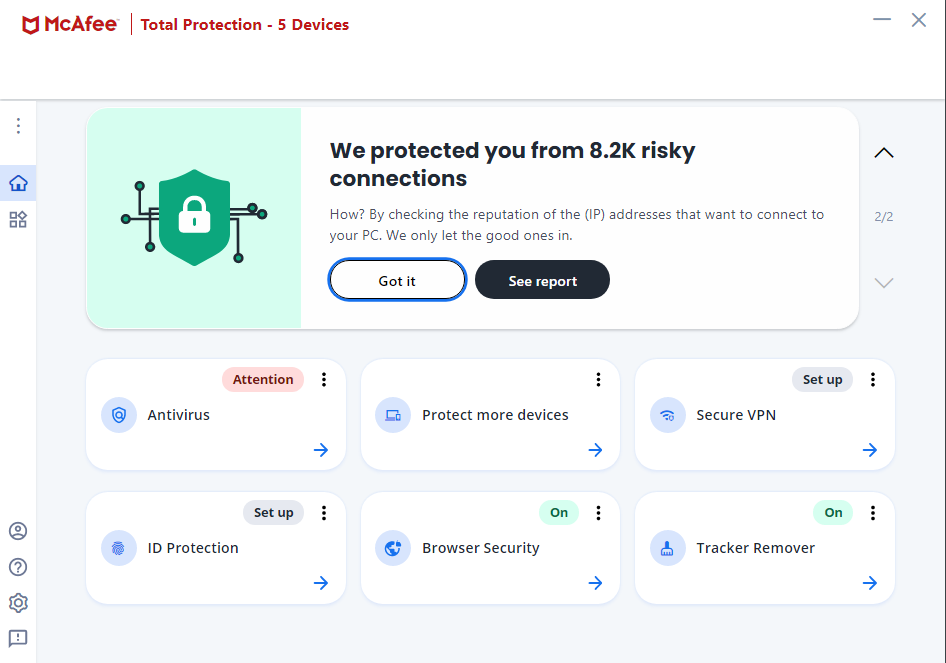
Task: Open the account profile sidebar icon
Action: point(18,531)
